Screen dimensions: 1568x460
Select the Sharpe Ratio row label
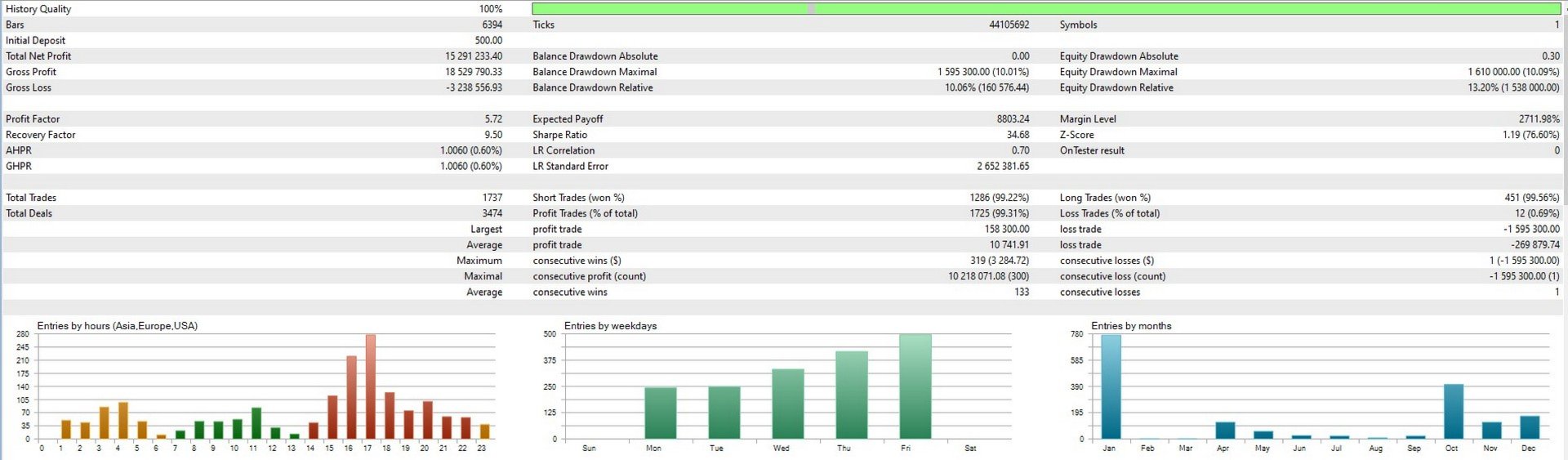tap(559, 135)
